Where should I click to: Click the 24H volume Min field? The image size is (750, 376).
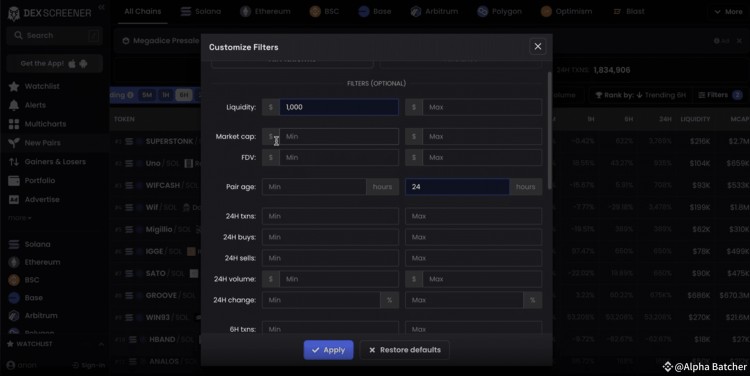click(x=339, y=279)
